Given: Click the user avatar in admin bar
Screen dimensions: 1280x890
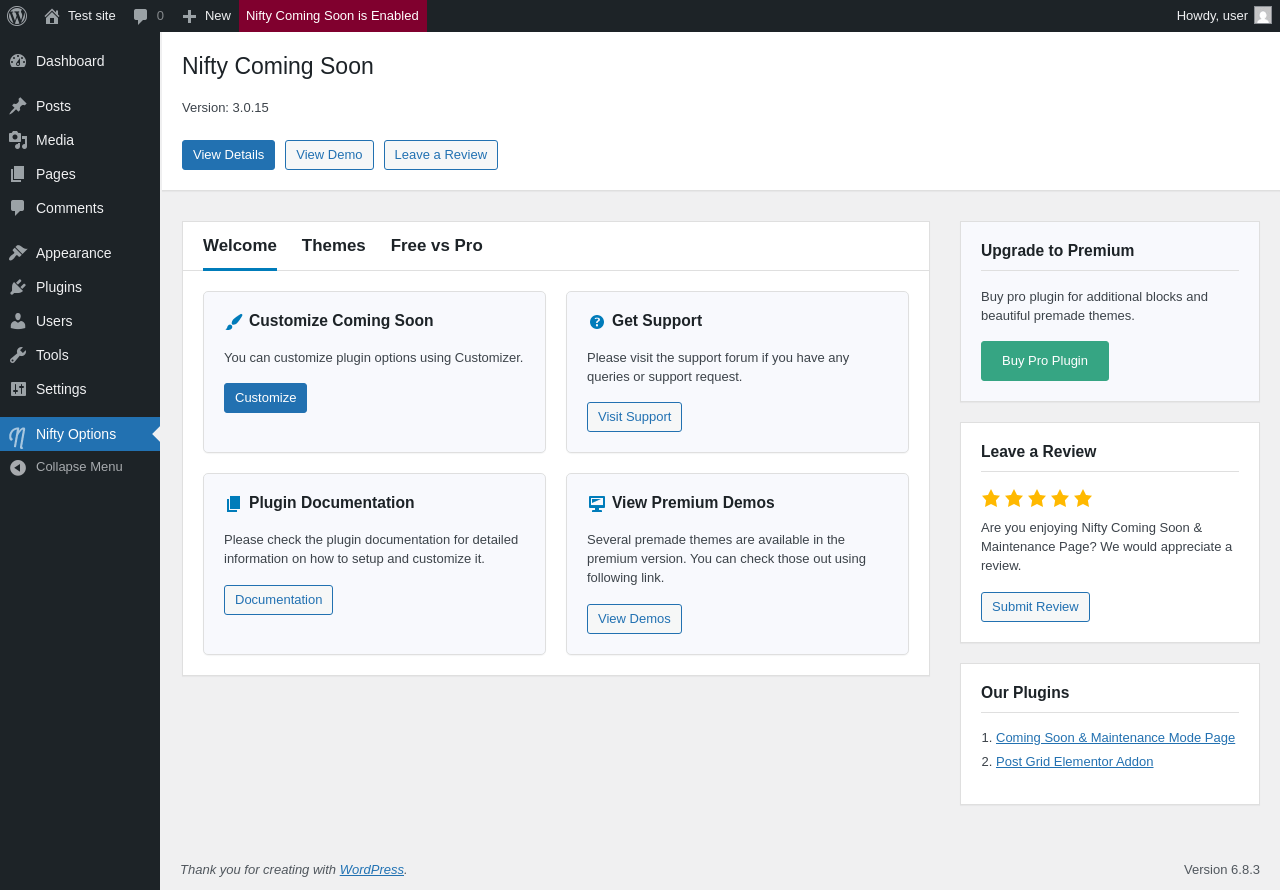Looking at the screenshot, I should (1263, 15).
